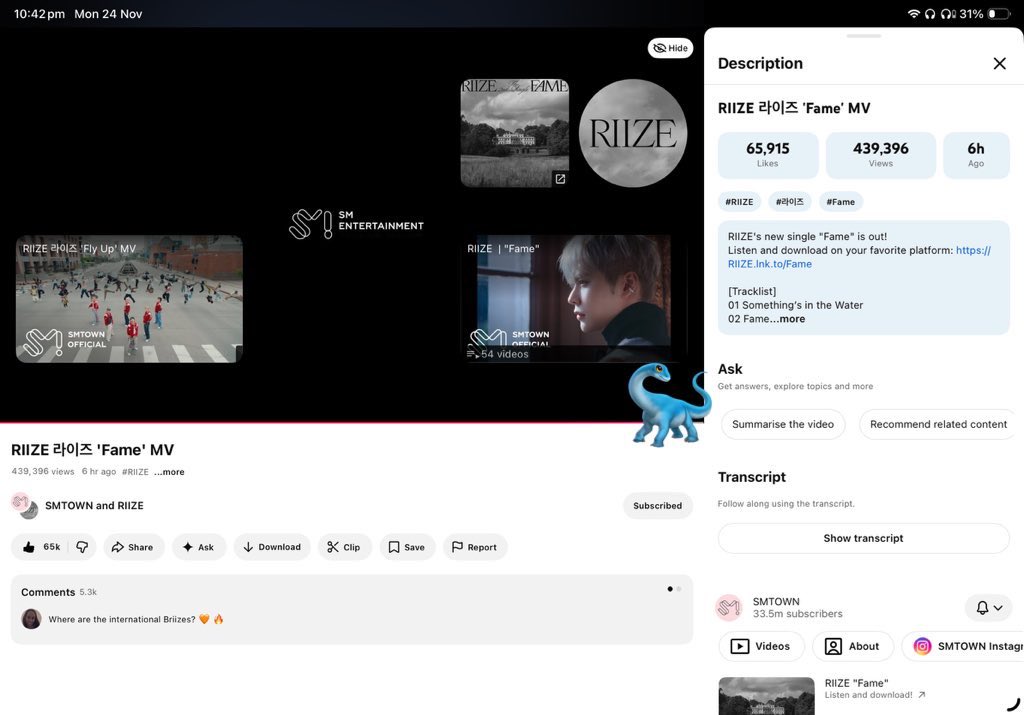Tap the battery indicator in status bar
This screenshot has height=715, width=1024.
click(x=999, y=14)
